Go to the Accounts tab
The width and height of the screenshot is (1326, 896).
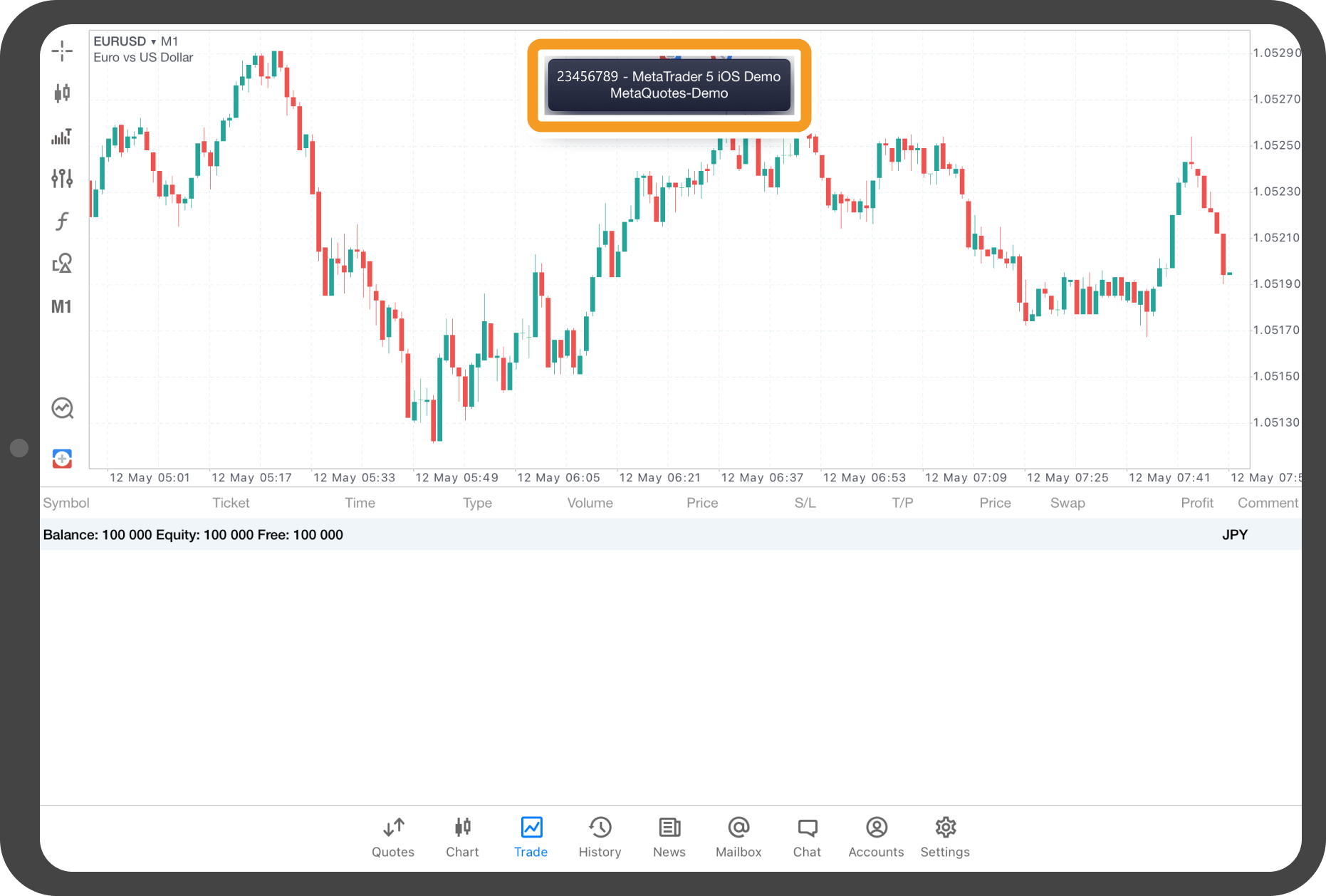click(876, 837)
